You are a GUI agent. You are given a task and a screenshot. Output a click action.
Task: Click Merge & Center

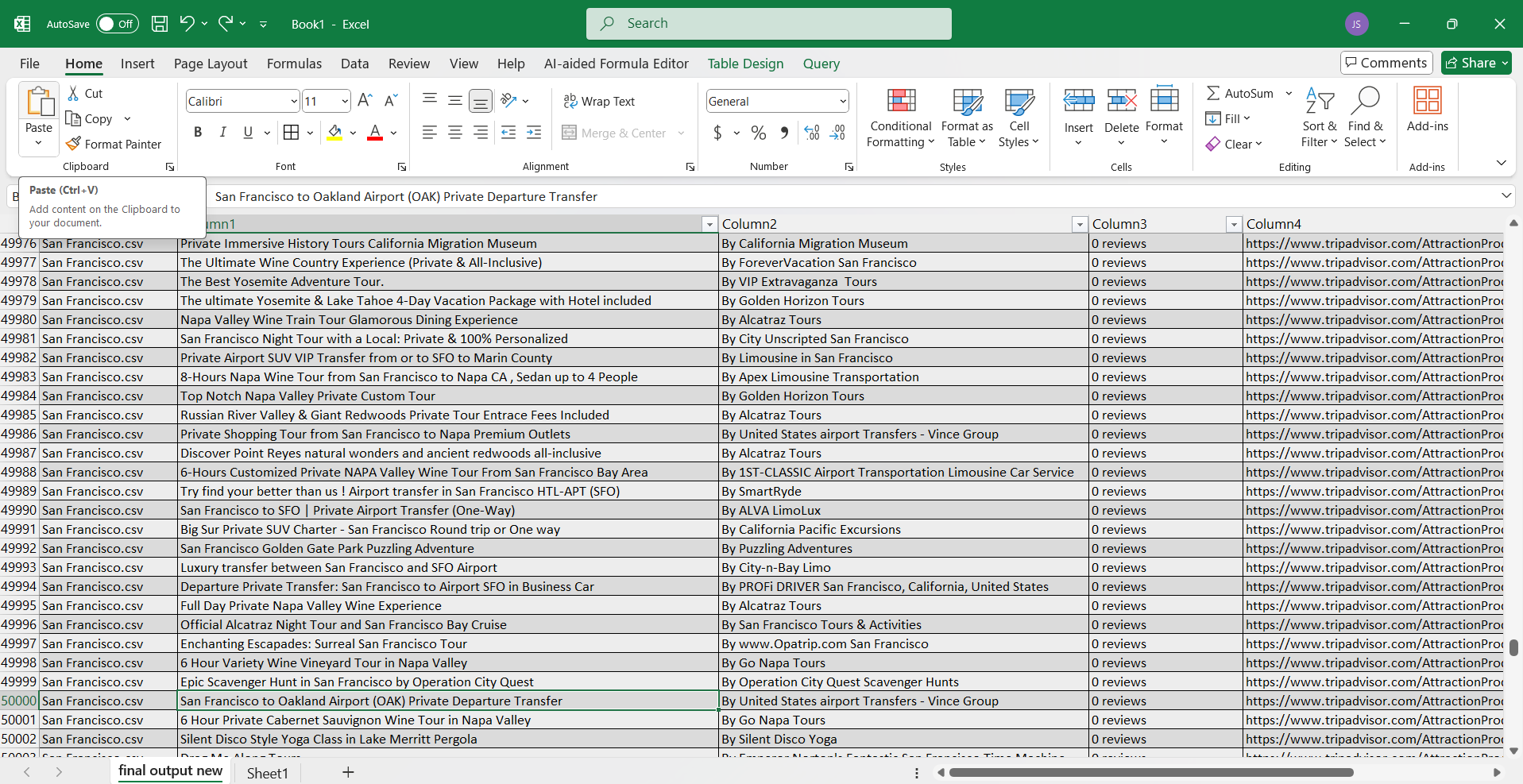(x=614, y=133)
